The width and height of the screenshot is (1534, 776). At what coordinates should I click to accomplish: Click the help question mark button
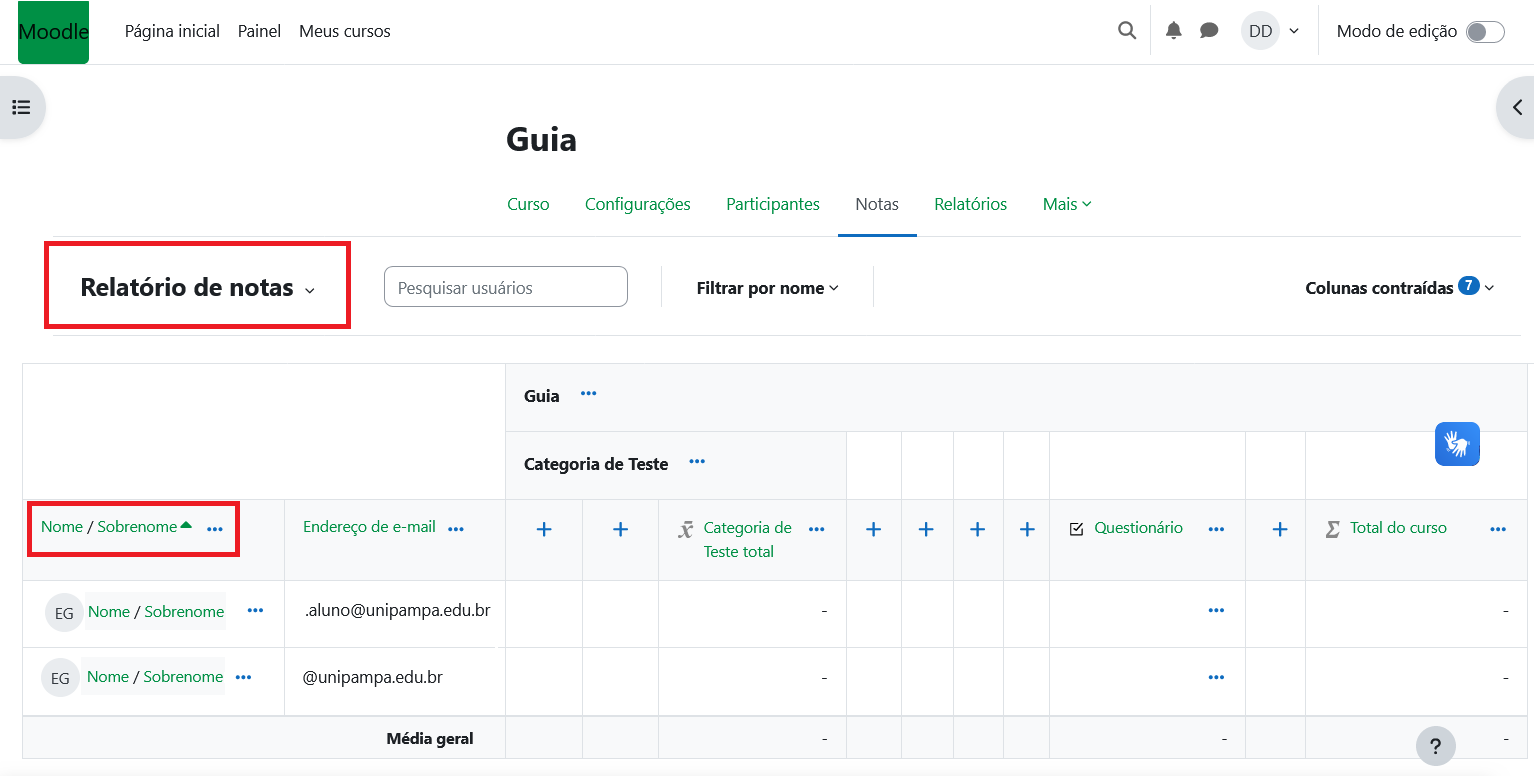click(x=1435, y=746)
